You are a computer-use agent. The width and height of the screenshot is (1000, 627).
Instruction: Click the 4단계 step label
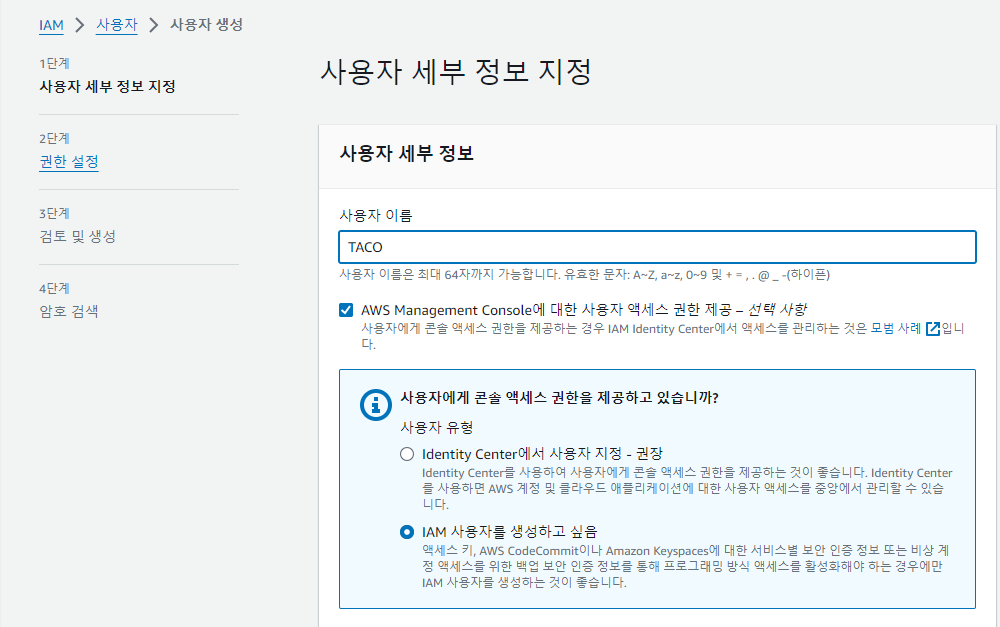point(54,288)
